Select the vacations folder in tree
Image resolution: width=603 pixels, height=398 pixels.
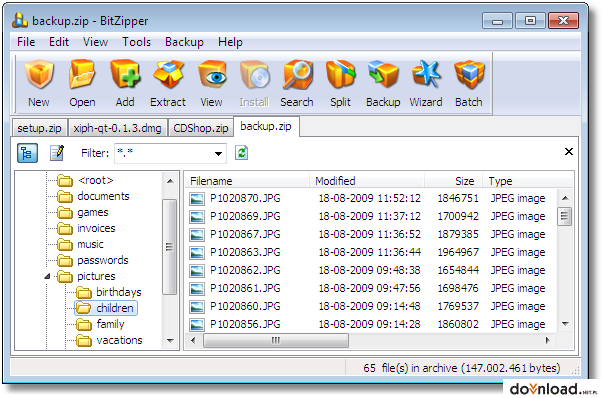[x=119, y=340]
